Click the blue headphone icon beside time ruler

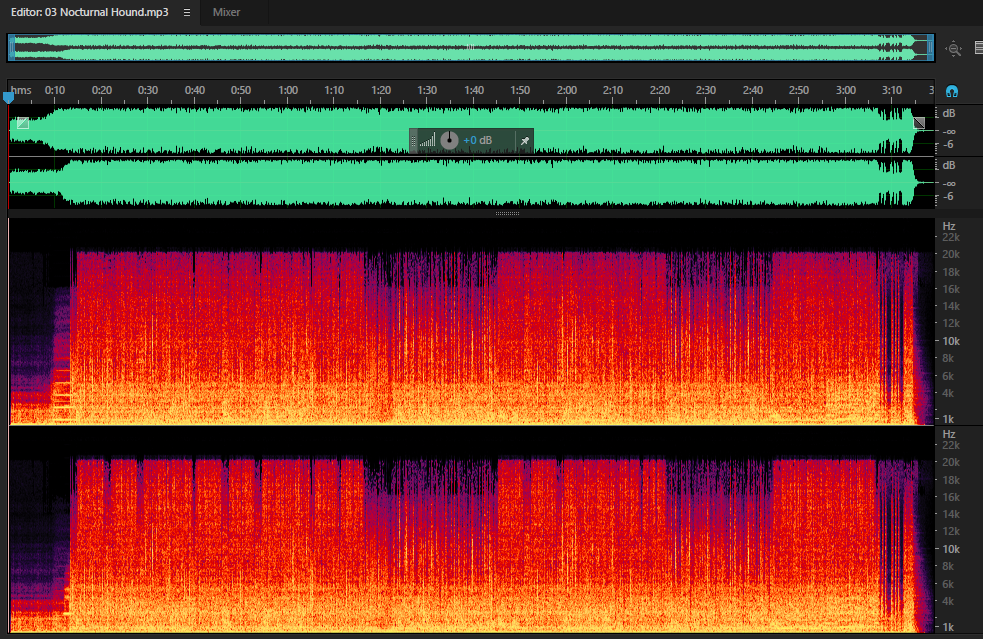coord(952,92)
